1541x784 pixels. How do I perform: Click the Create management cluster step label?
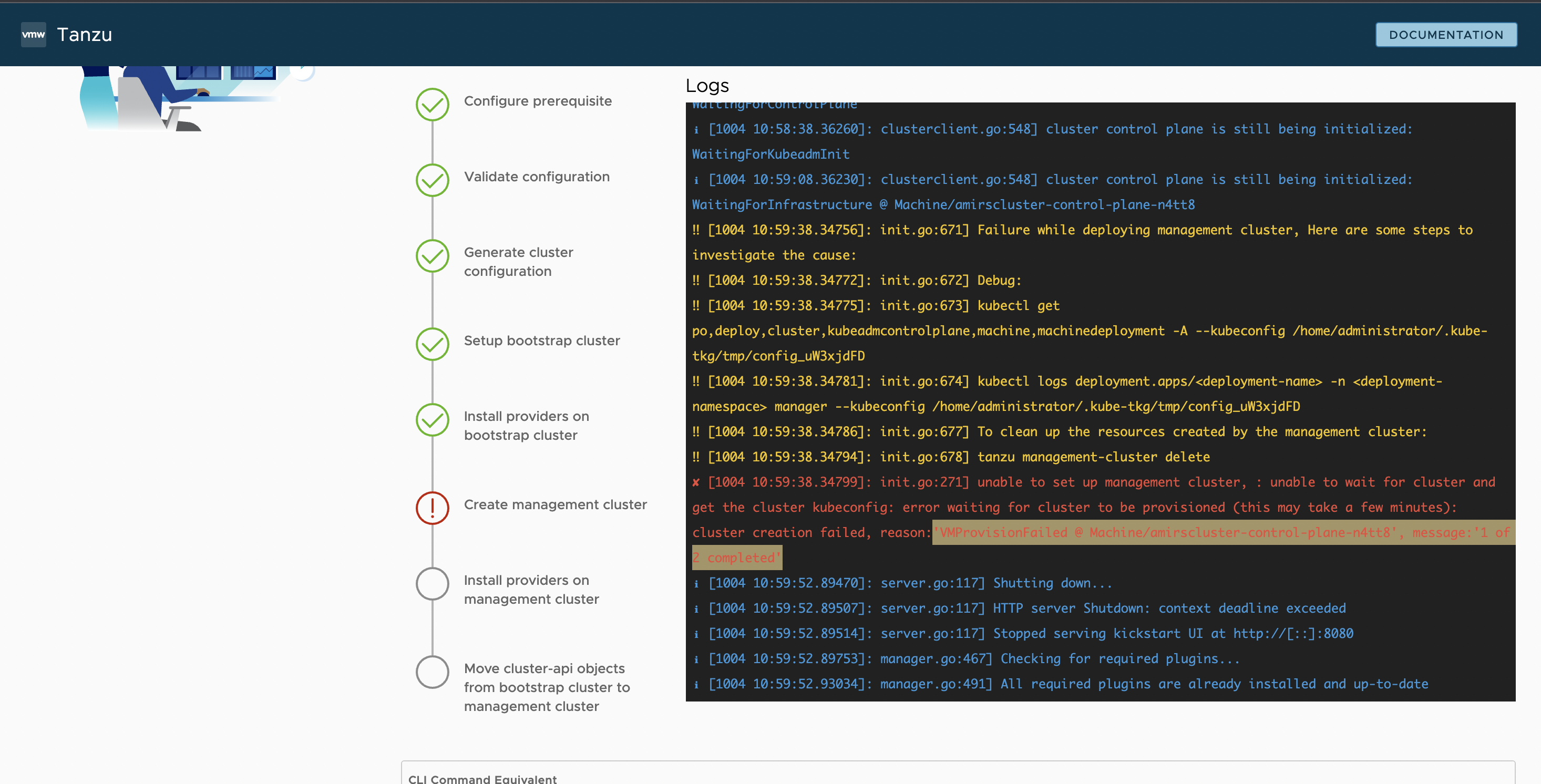click(555, 504)
